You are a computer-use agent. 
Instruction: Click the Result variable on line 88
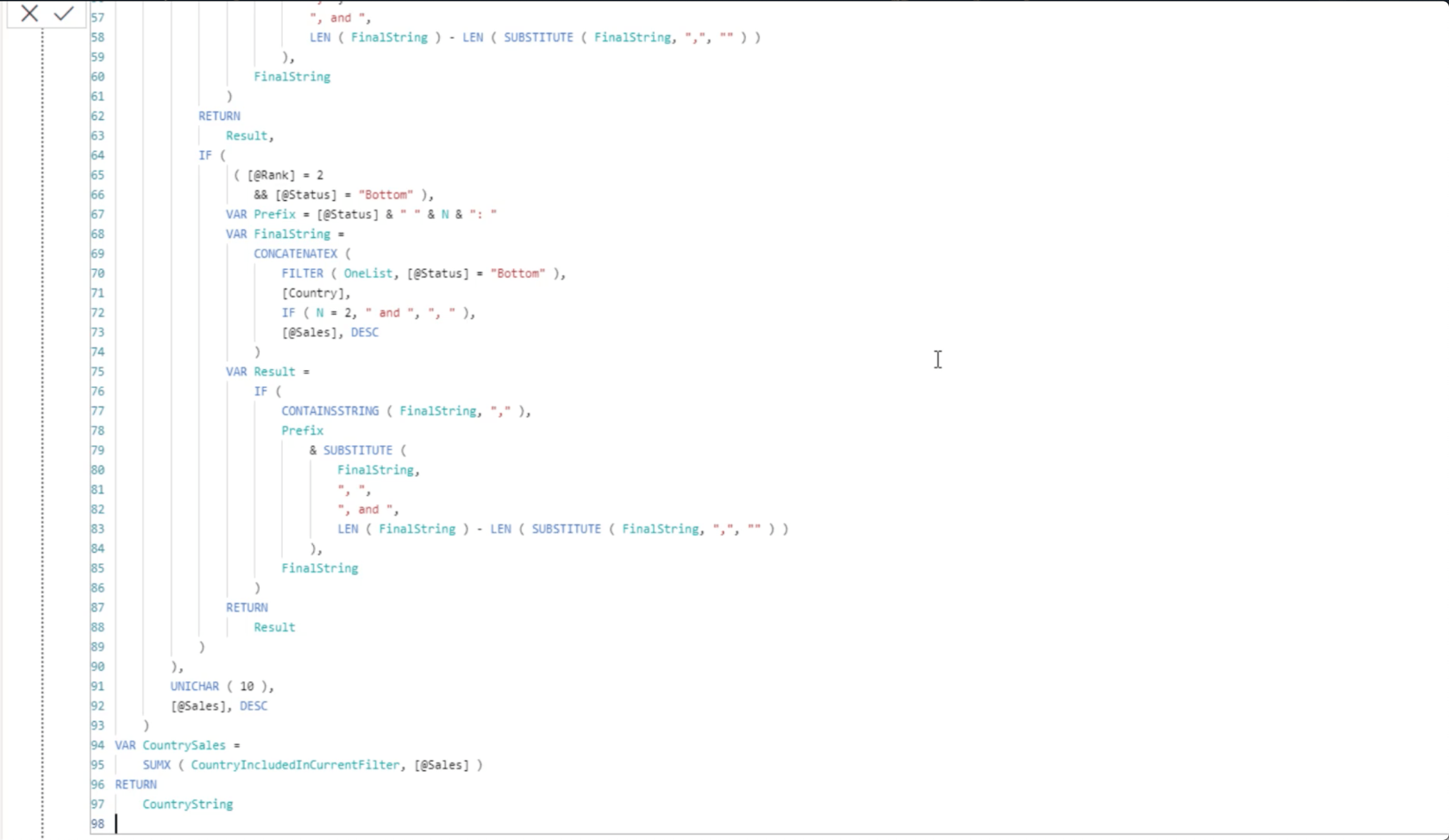274,628
